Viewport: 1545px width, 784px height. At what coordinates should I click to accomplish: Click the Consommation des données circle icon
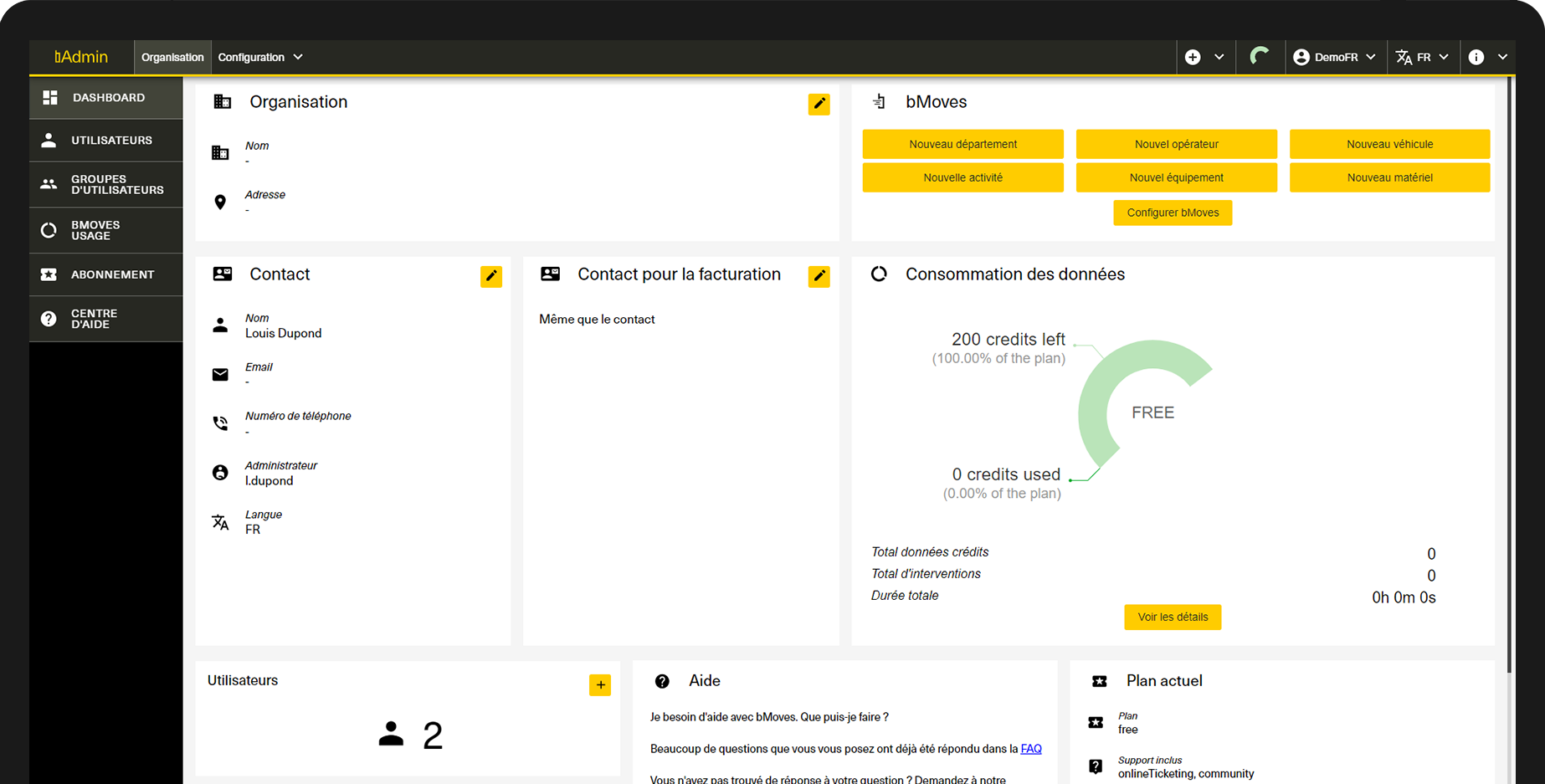click(879, 274)
